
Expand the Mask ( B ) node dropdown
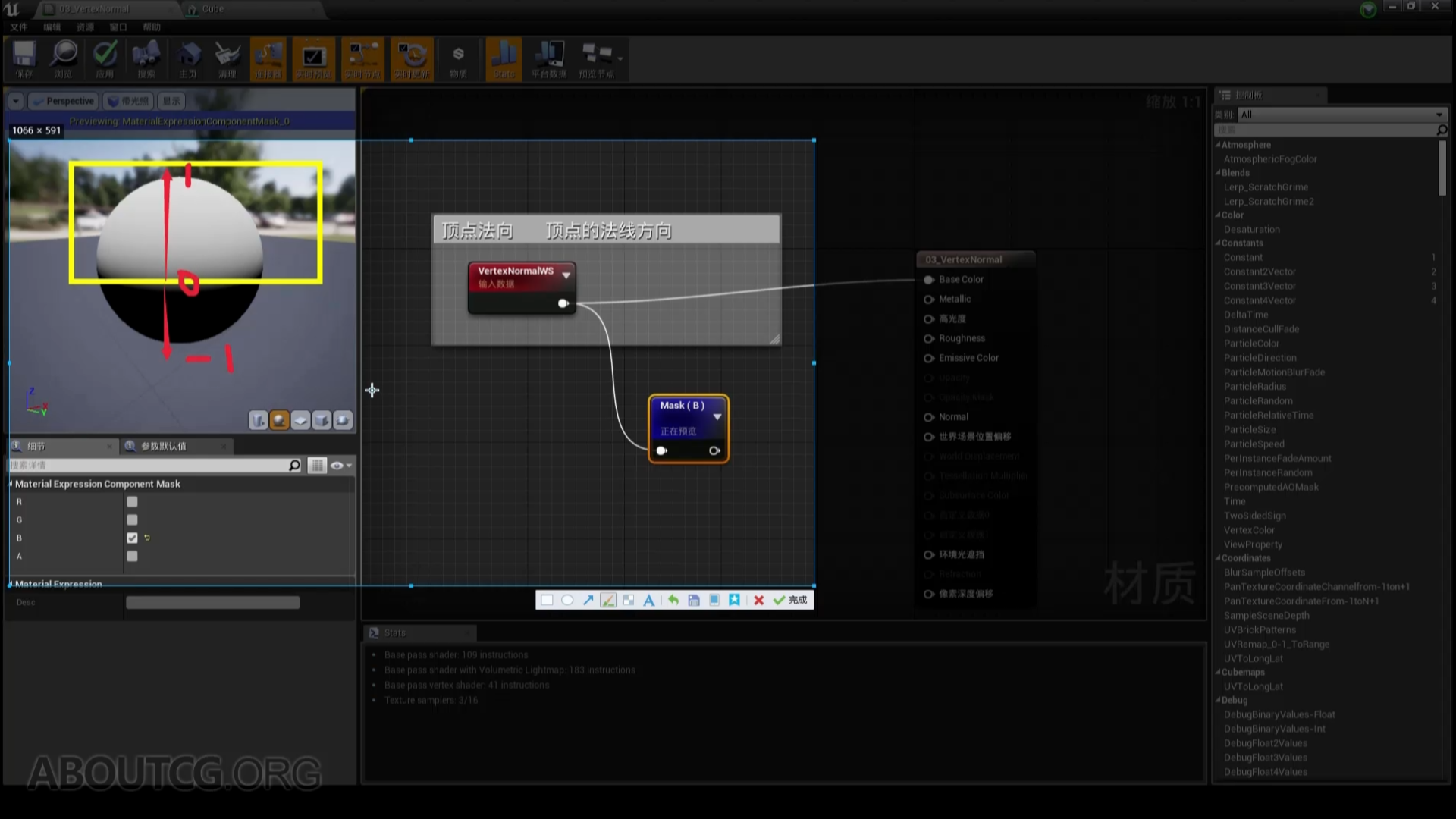pyautogui.click(x=717, y=416)
